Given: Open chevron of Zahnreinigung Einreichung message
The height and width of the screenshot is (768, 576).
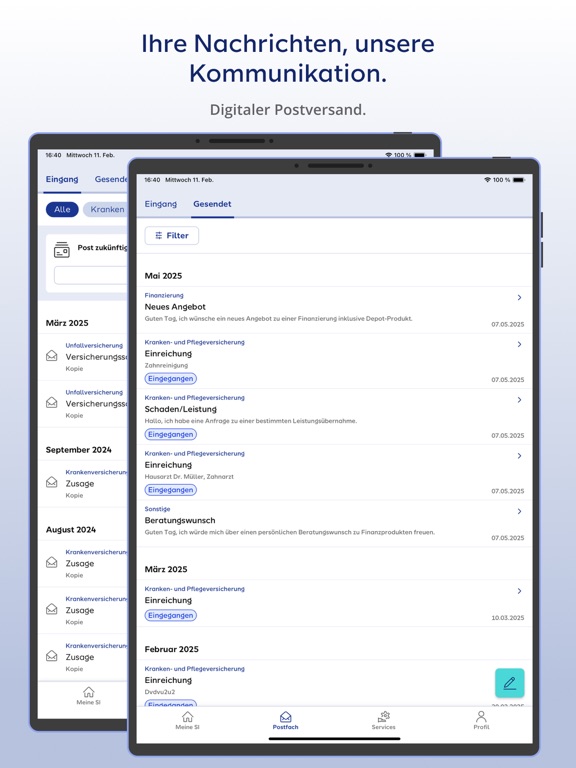Looking at the screenshot, I should pos(519,344).
